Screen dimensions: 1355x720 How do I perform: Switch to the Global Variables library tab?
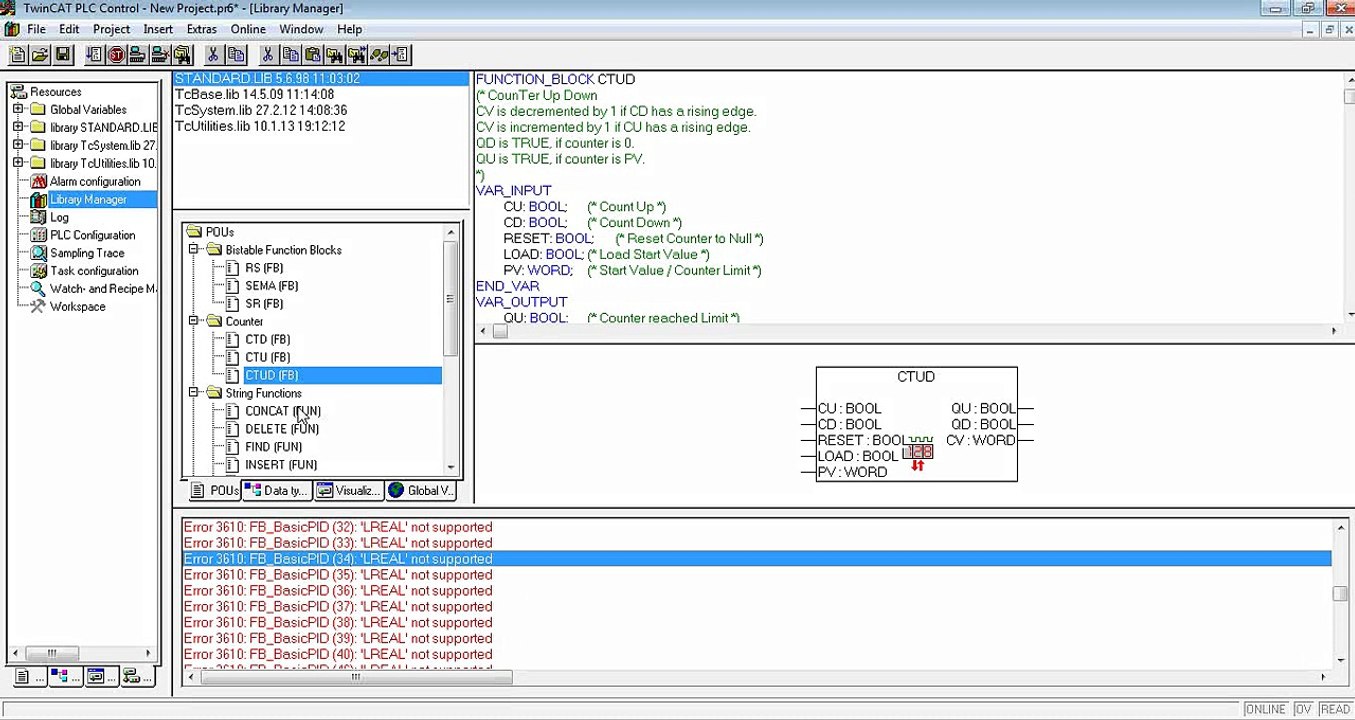pos(422,490)
